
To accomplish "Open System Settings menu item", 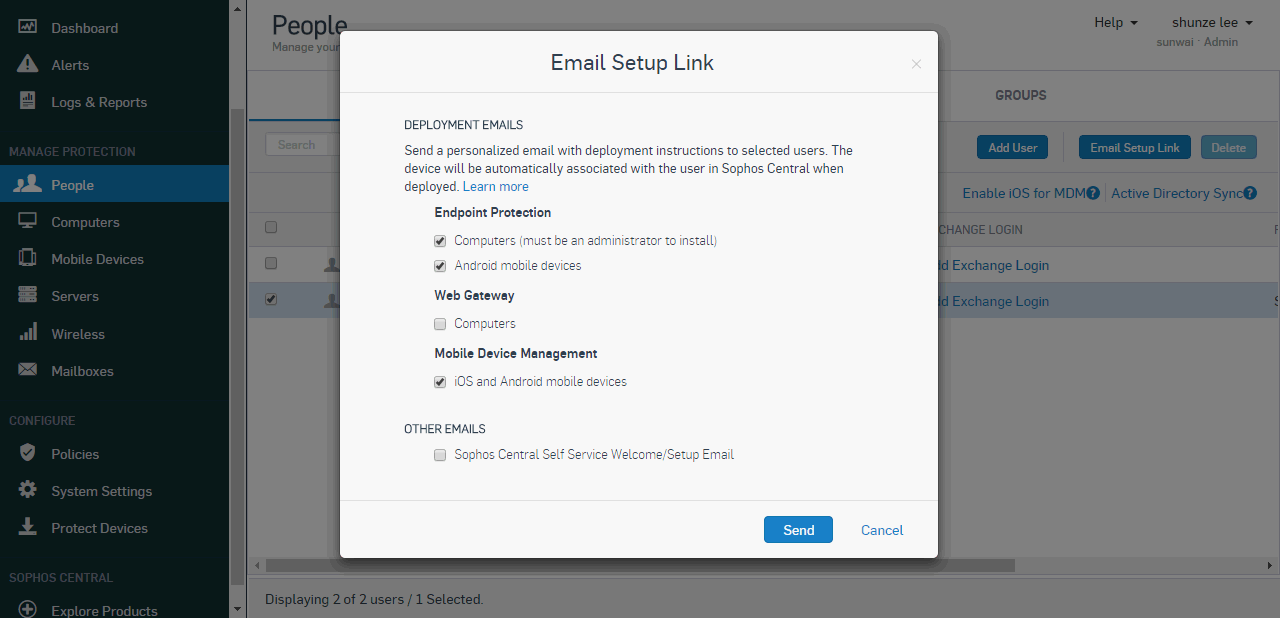I will pos(101,491).
